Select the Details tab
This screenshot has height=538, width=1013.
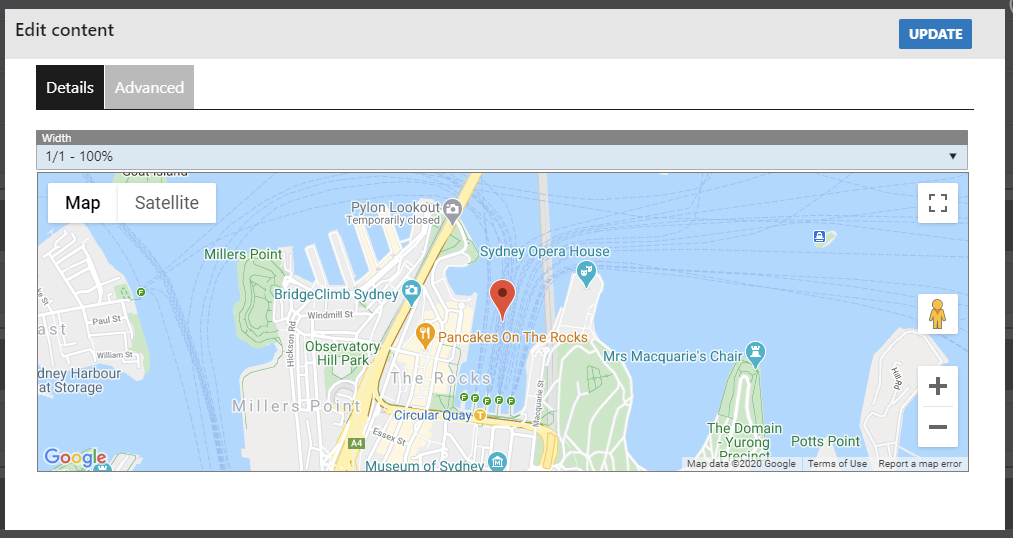70,87
